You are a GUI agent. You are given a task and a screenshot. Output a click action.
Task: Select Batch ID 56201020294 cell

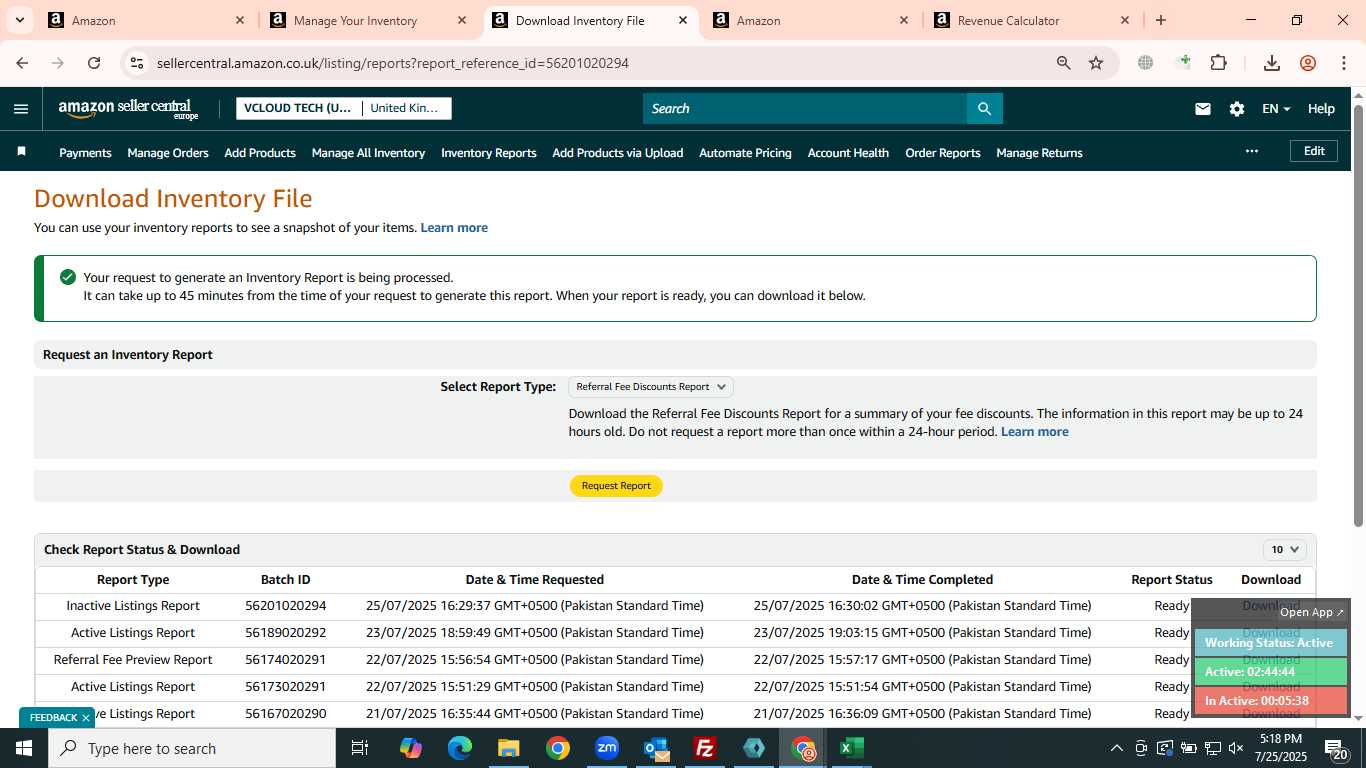coord(285,606)
